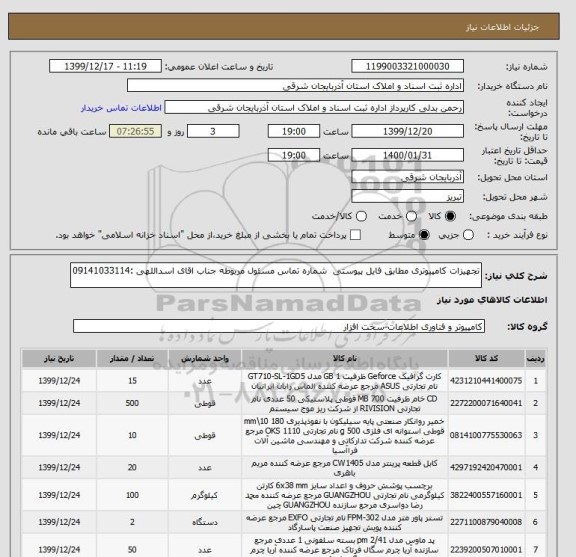Screen dimensions: 576x557
Task: Click product code 2272200071640041
Action: tap(486, 403)
